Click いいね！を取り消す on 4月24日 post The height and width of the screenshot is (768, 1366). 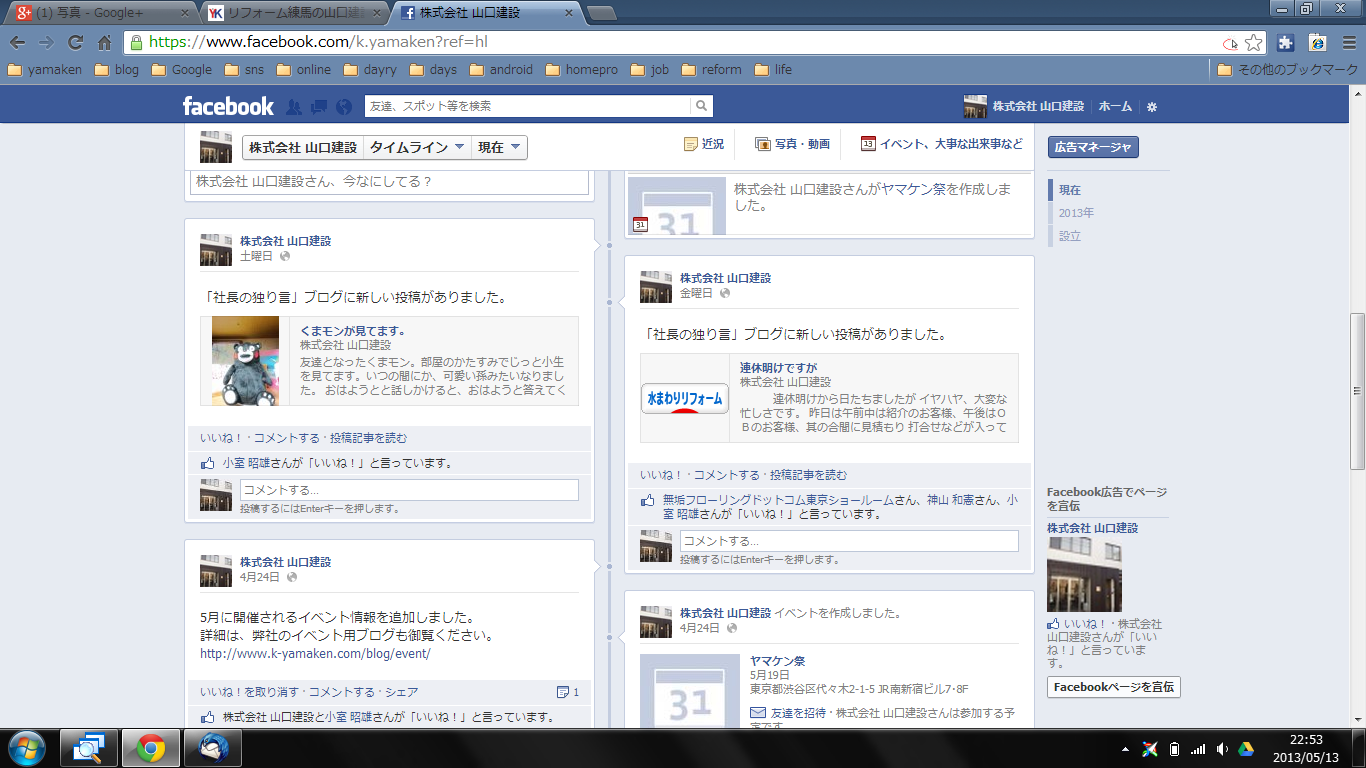tap(249, 692)
